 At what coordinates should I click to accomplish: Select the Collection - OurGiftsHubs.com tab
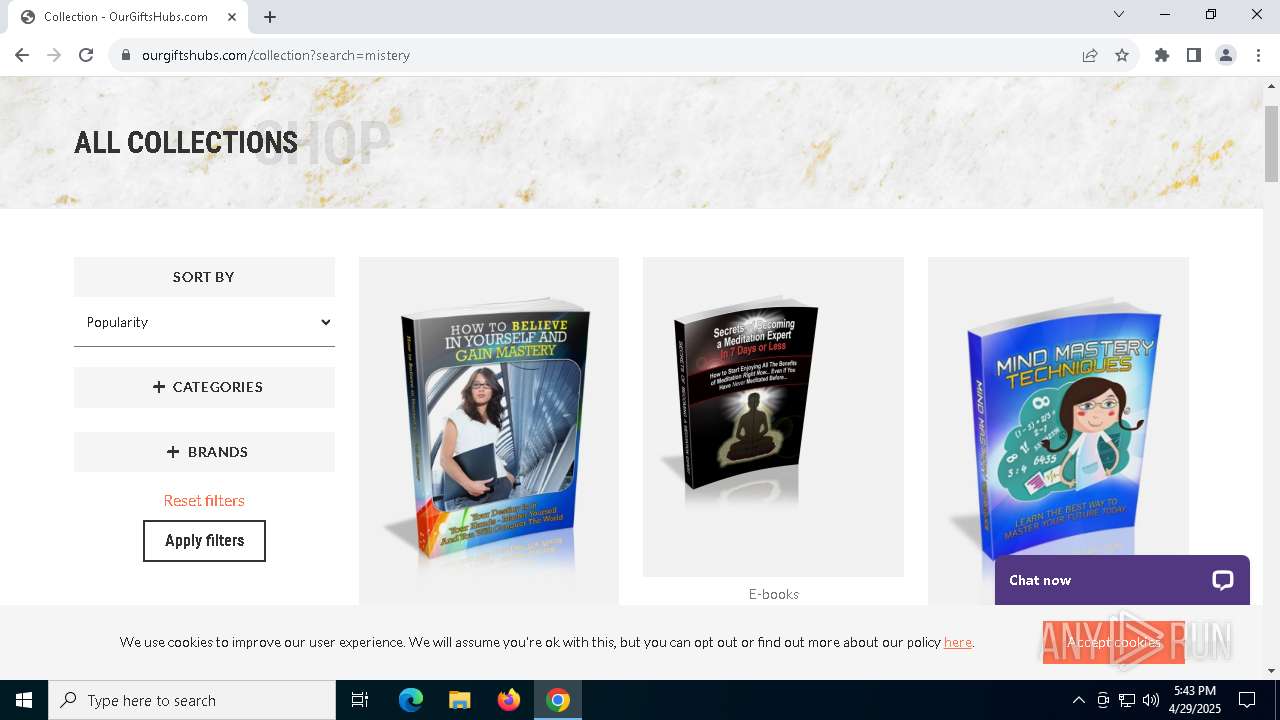click(x=128, y=17)
